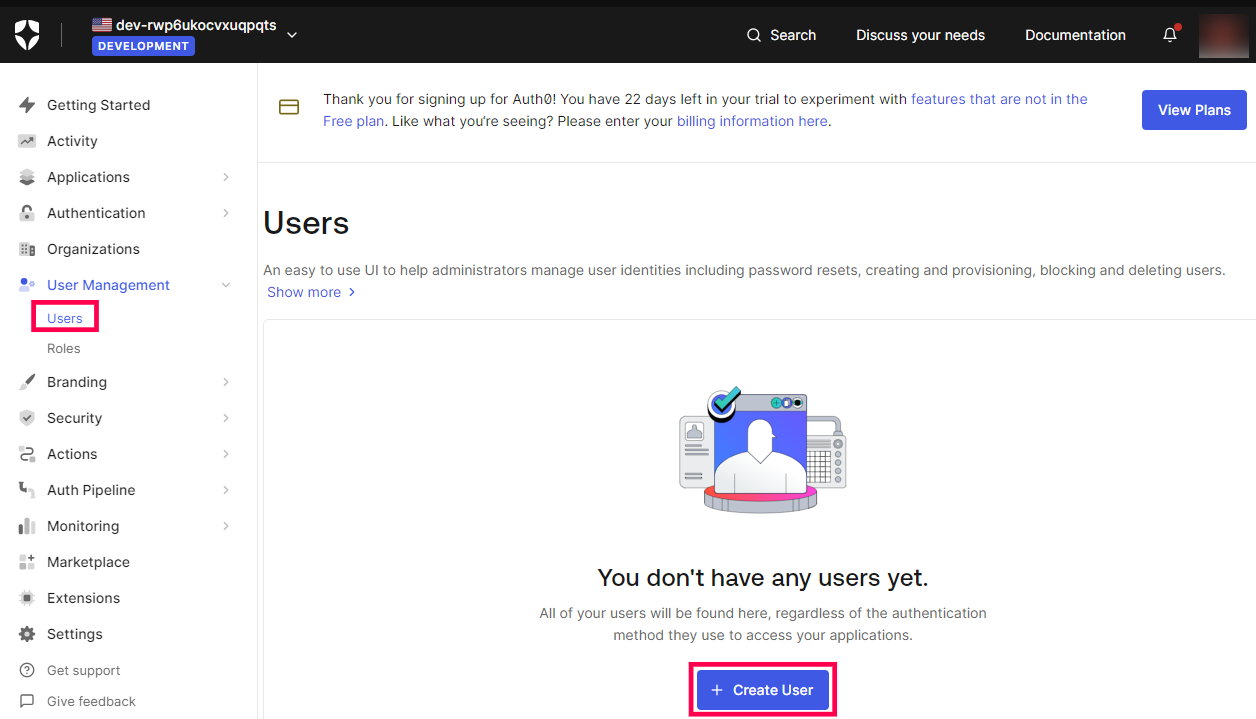Expand the Authentication submenu chevron
The image size is (1256, 719).
226,213
